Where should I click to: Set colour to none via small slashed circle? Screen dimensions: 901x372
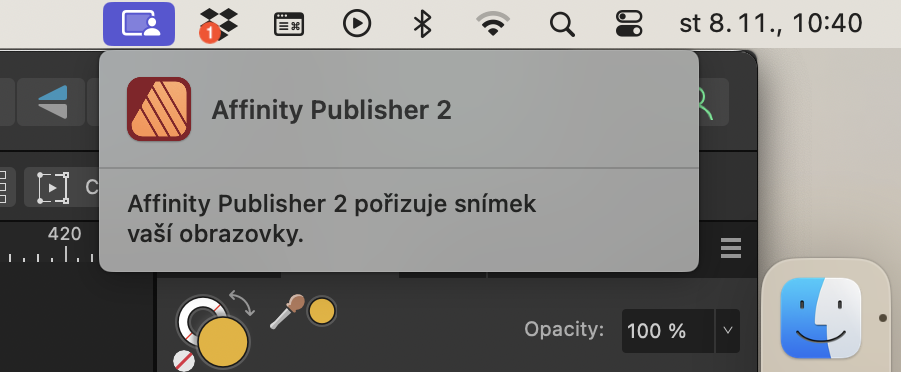click(x=184, y=361)
